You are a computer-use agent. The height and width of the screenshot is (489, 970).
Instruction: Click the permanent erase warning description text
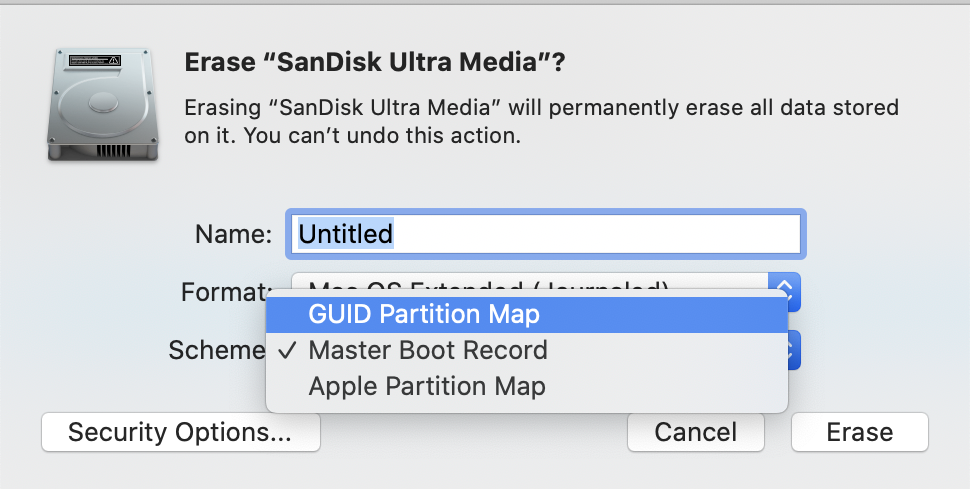pos(542,121)
